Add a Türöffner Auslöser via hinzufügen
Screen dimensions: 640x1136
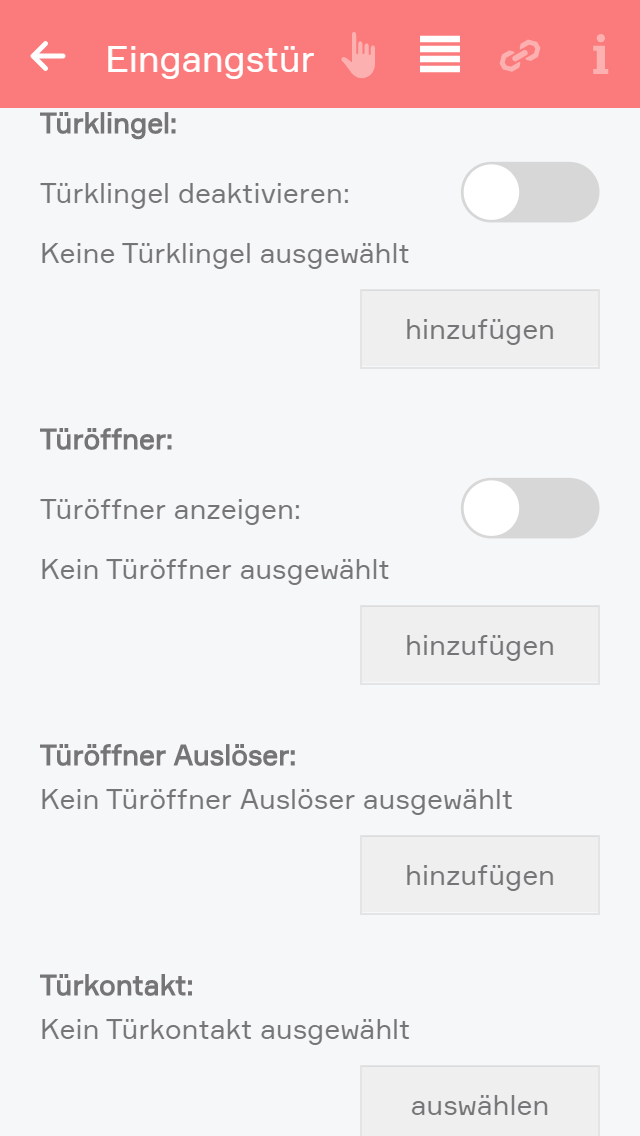coord(479,875)
